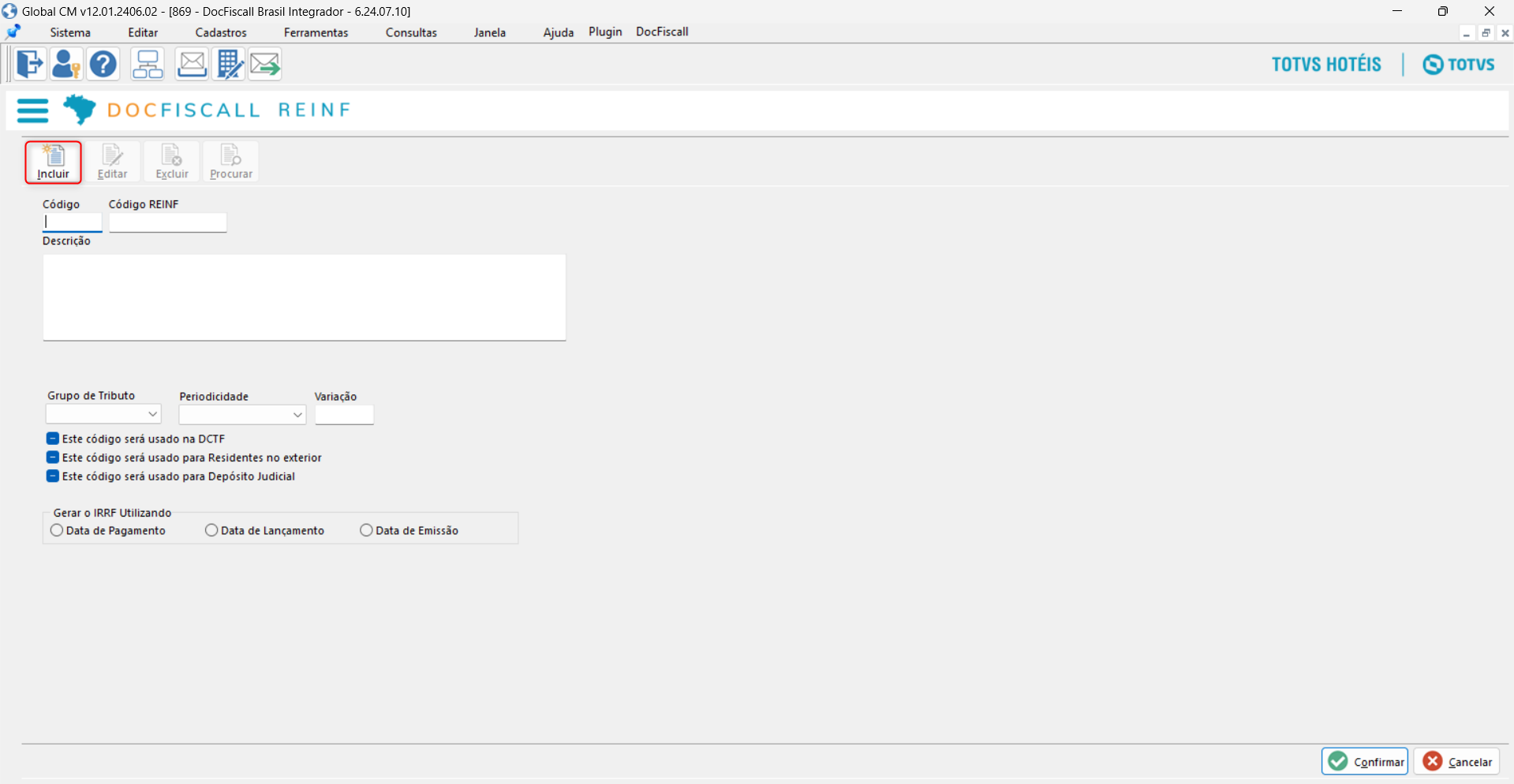Click the Procurar search button
Viewport: 1514px width, 784px height.
(231, 162)
